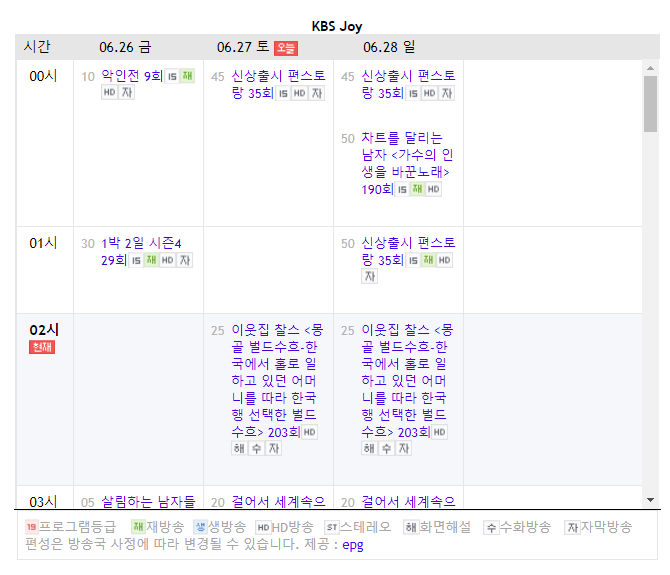Select the 06.27 토 column header
This screenshot has width=670, height=575.
pyautogui.click(x=243, y=47)
